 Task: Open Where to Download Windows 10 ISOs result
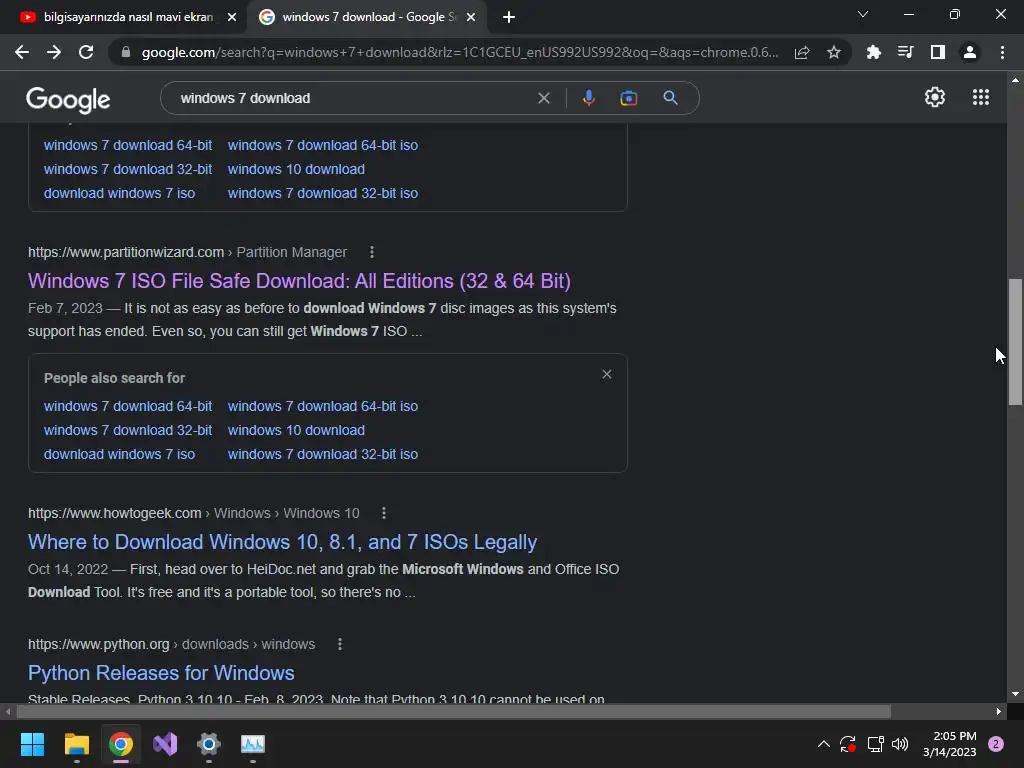point(282,542)
